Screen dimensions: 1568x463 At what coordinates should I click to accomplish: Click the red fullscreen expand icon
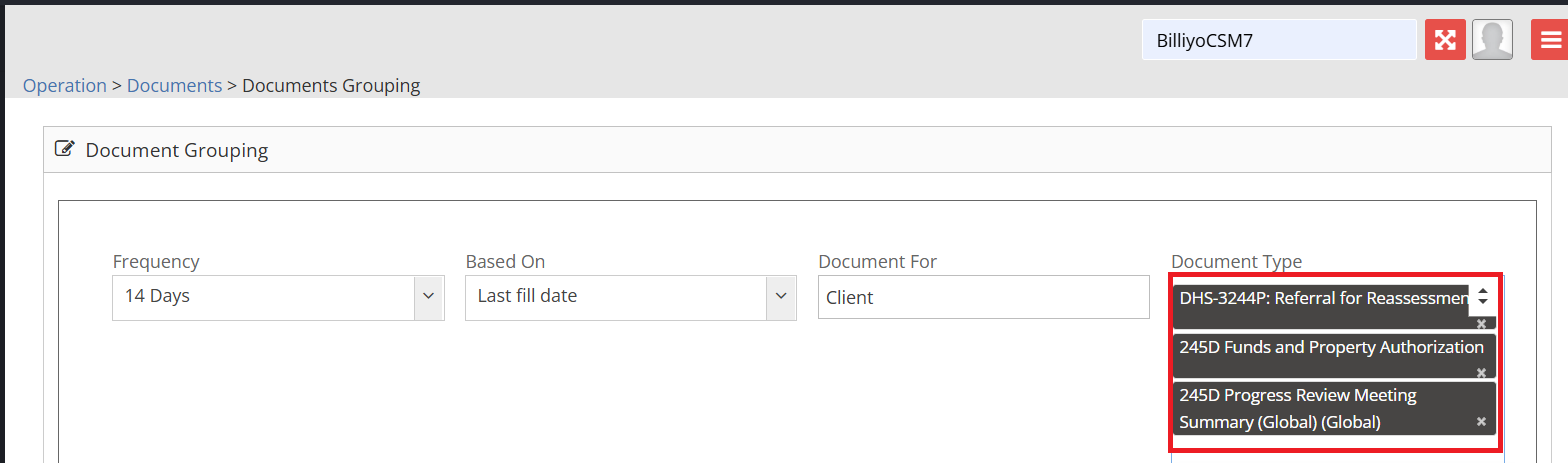(1445, 40)
